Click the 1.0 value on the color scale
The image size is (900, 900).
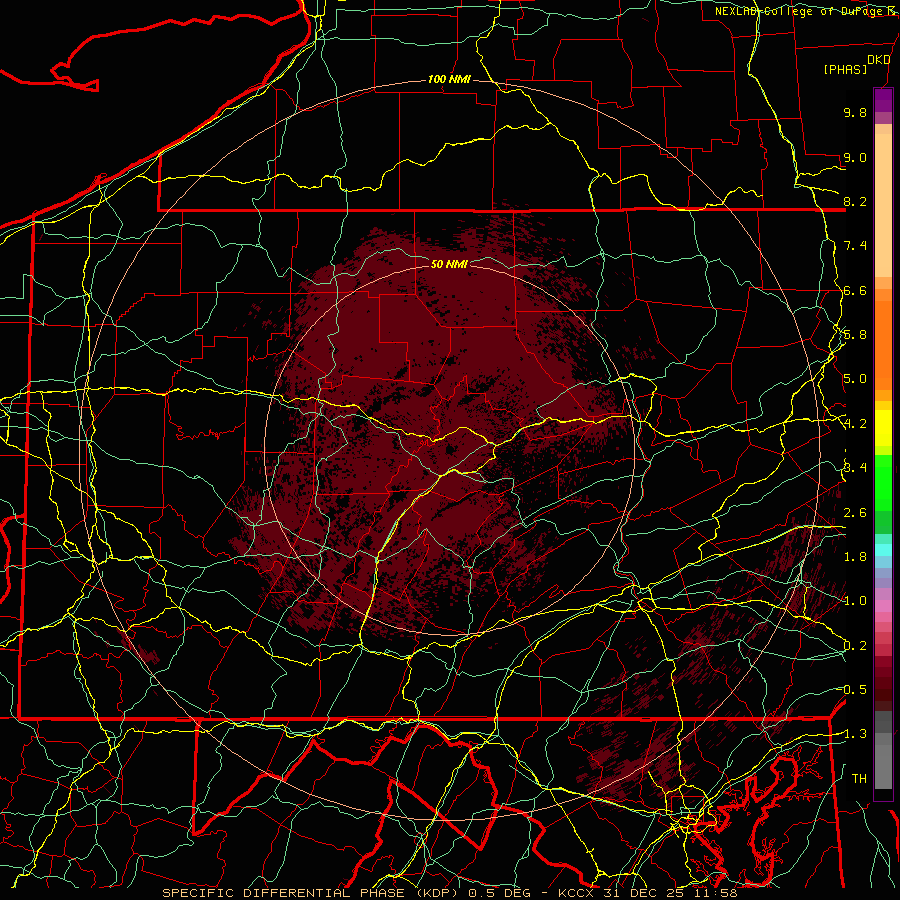tap(855, 601)
